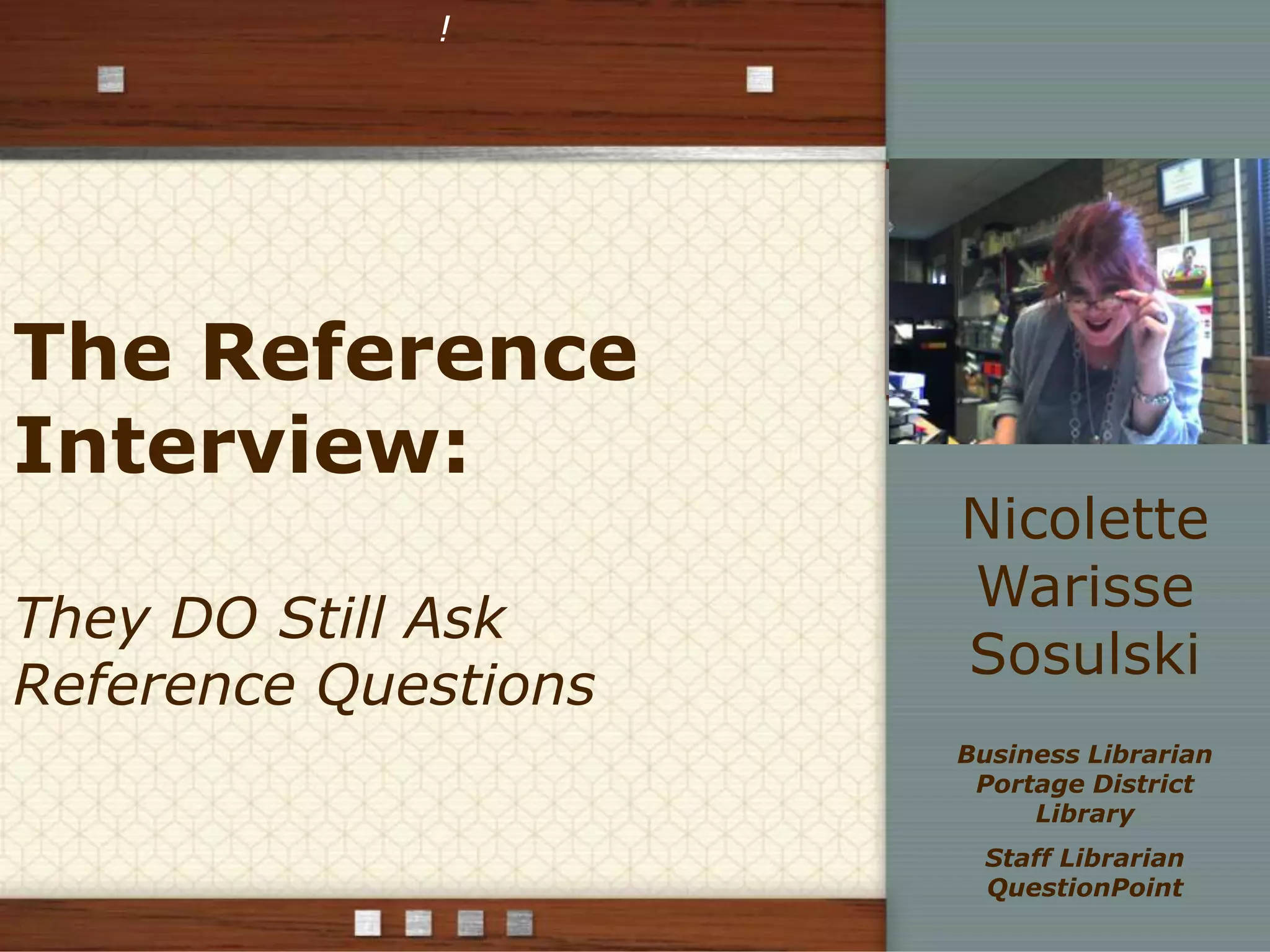
Task: Click the fourth darkest square in bottom row
Action: [x=520, y=923]
